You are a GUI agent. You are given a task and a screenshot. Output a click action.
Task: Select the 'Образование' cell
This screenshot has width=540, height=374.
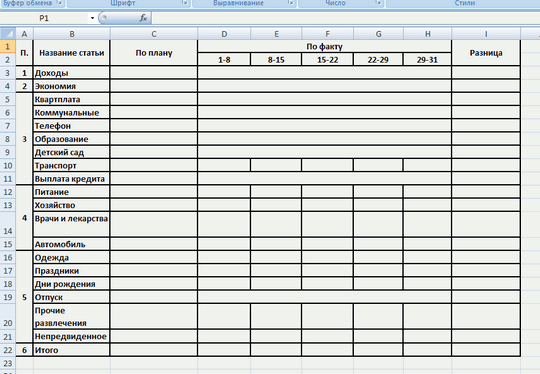point(72,139)
